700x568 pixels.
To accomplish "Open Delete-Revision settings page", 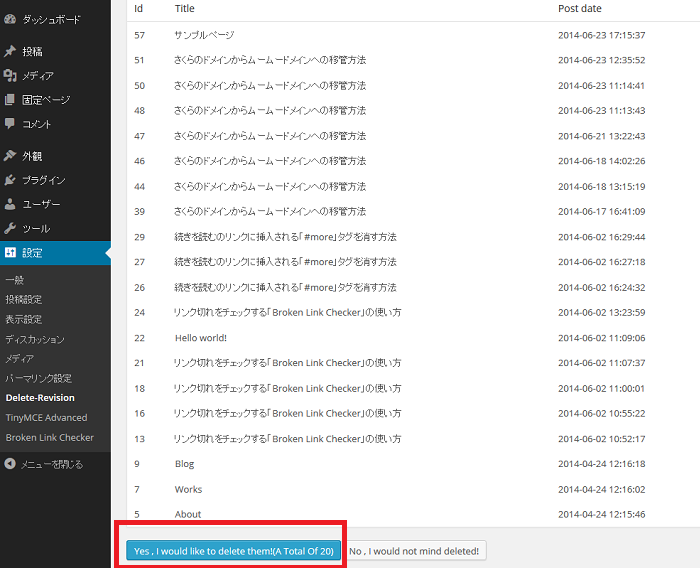I will (40, 397).
